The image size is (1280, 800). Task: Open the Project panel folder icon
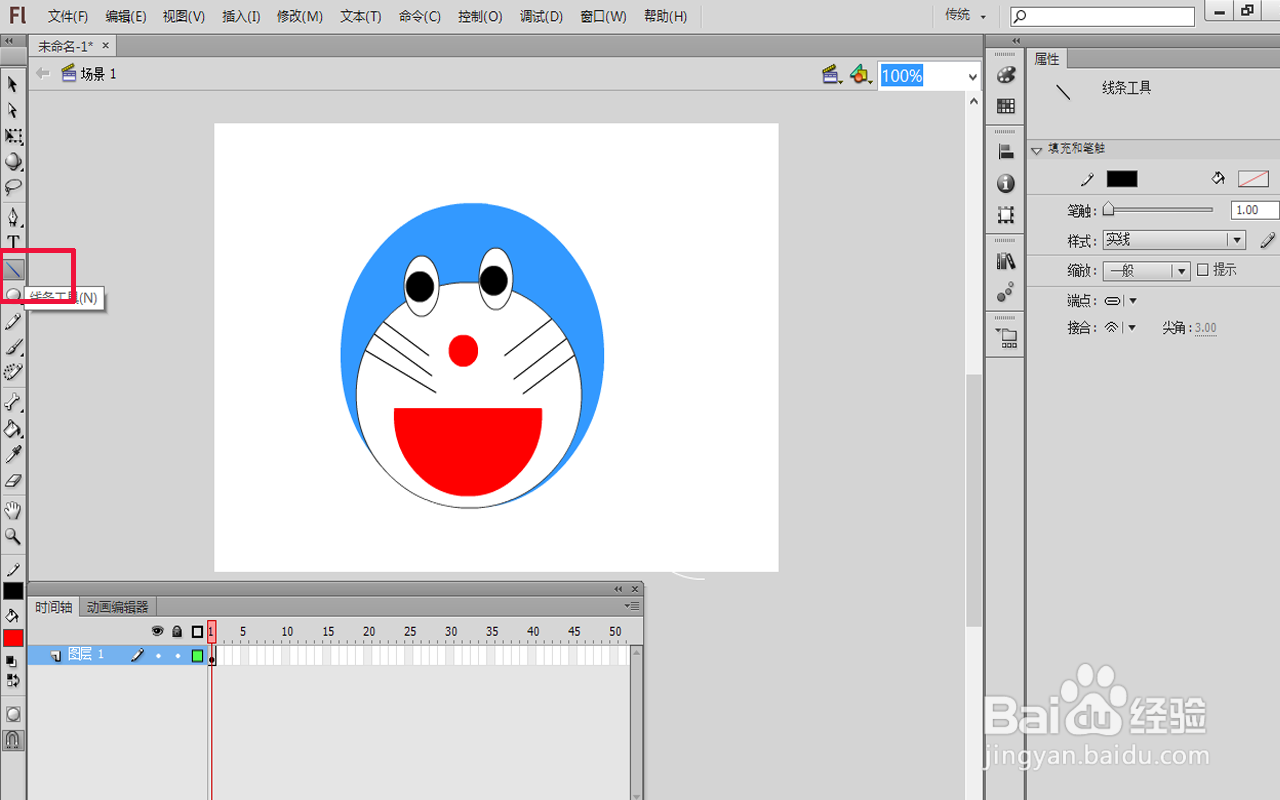1006,338
